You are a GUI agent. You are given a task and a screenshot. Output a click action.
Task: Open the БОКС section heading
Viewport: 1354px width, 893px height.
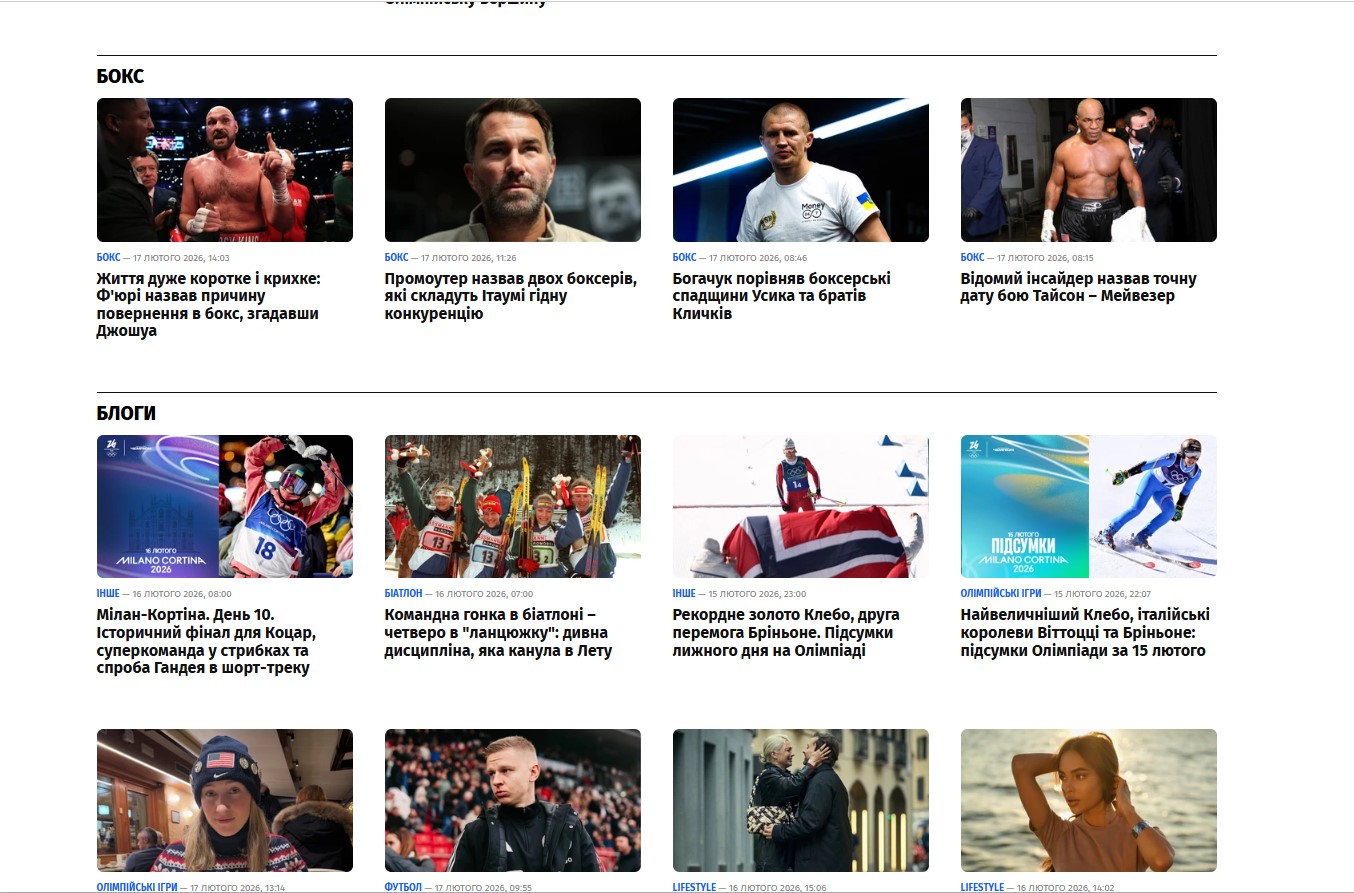pyautogui.click(x=120, y=76)
